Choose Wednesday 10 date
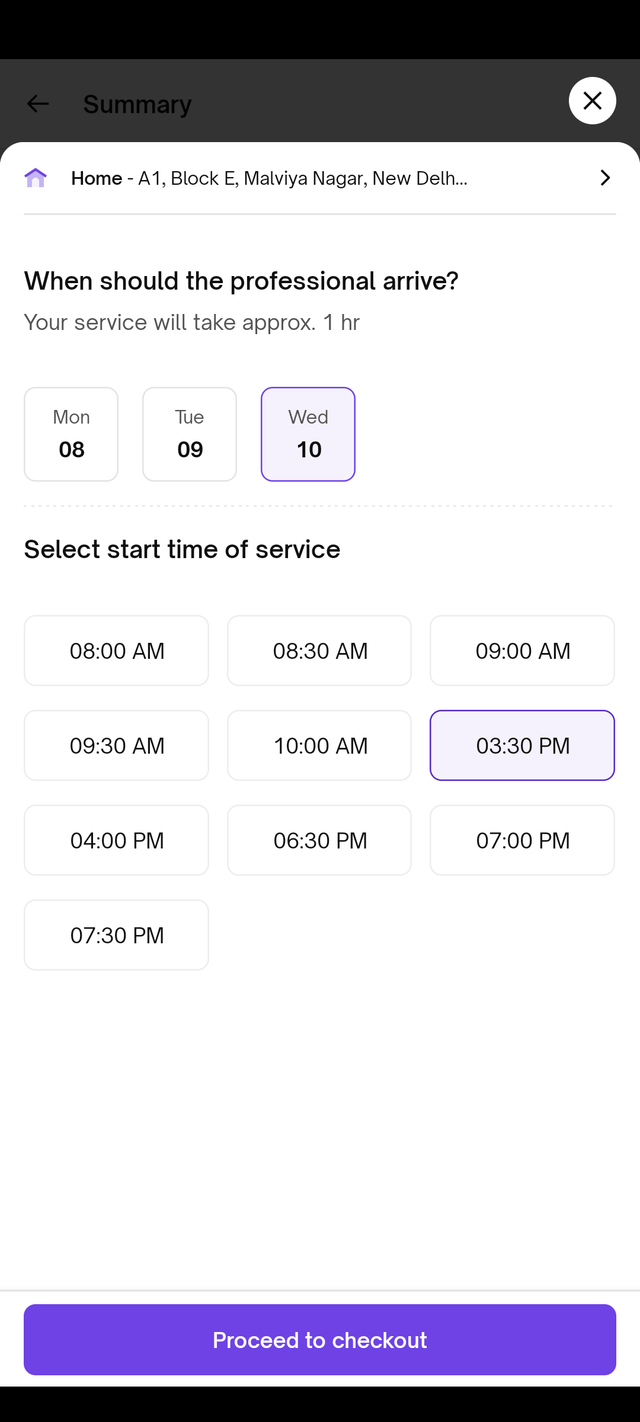Viewport: 640px width, 1422px height. pyautogui.click(x=308, y=434)
